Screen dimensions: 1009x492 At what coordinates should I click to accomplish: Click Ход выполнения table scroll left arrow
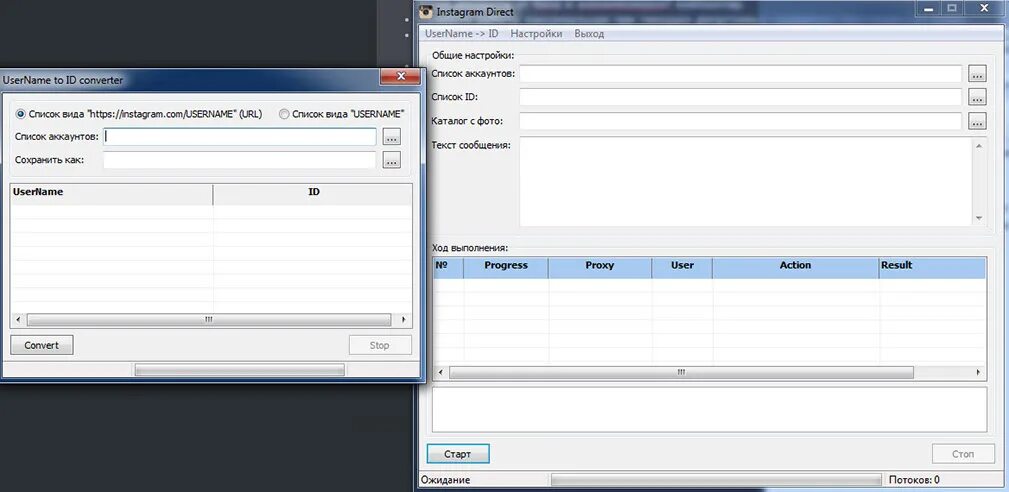pyautogui.click(x=441, y=372)
